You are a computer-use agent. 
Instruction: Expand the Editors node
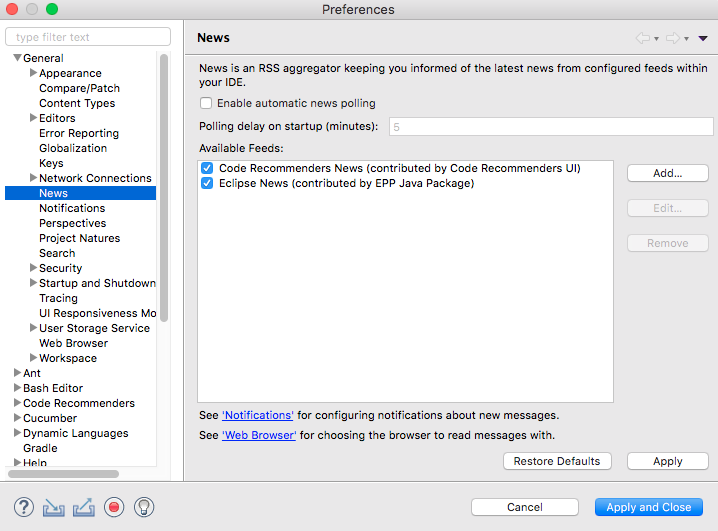[33, 118]
